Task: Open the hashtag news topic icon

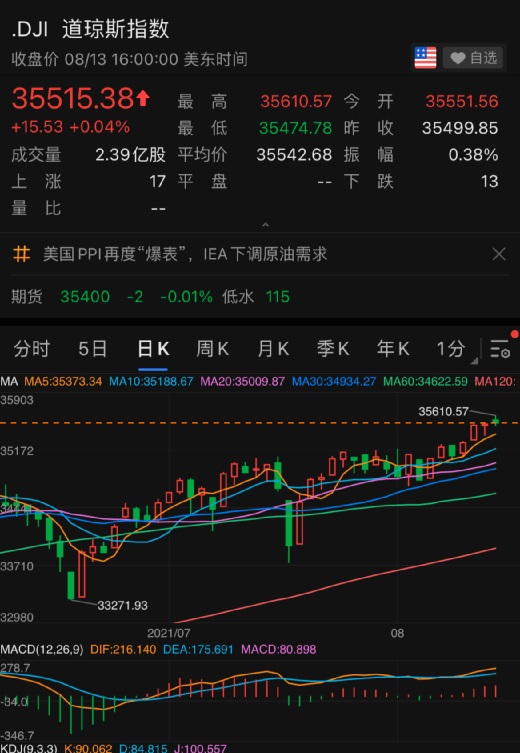Action: click(x=22, y=254)
